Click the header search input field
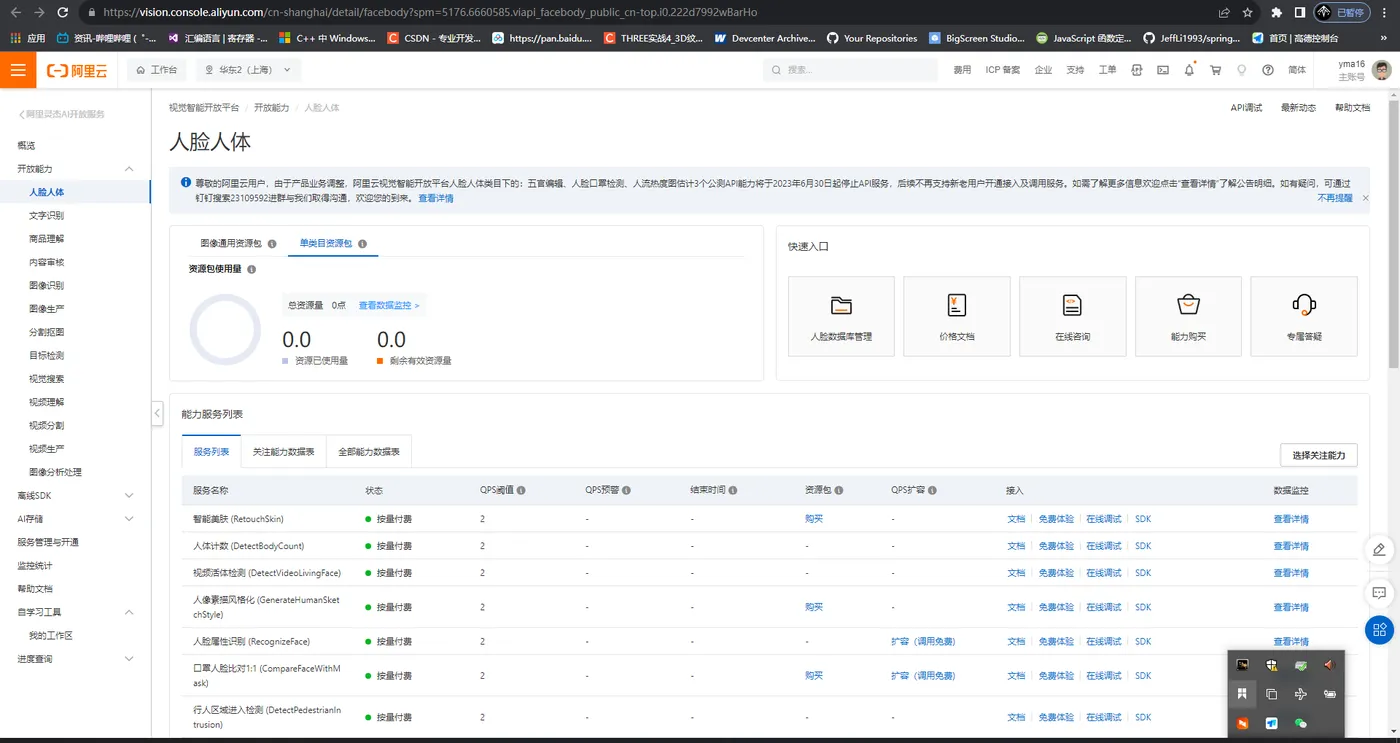This screenshot has height=743, width=1400. (850, 70)
